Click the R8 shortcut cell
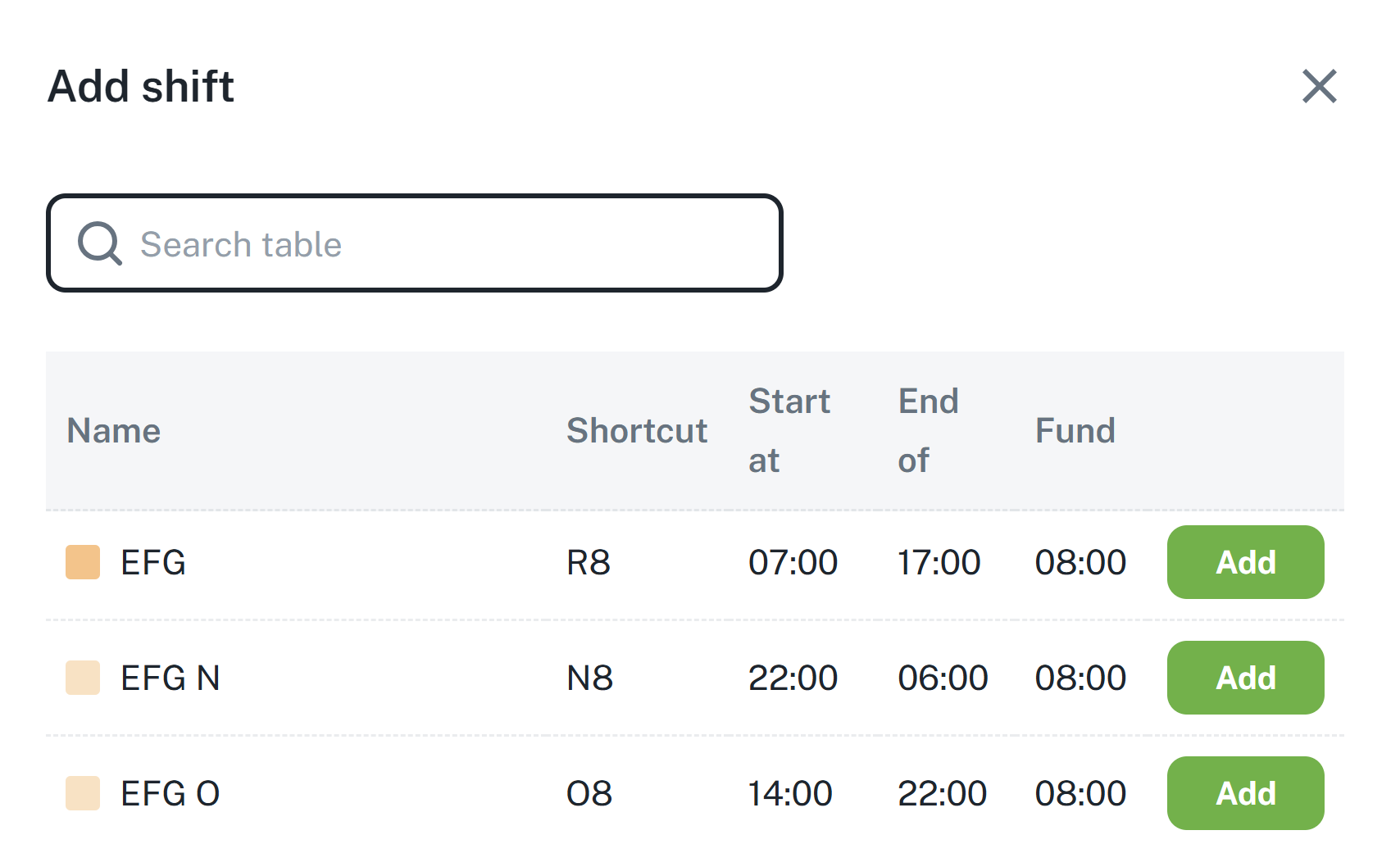This screenshot has width=1400, height=844. click(x=589, y=563)
